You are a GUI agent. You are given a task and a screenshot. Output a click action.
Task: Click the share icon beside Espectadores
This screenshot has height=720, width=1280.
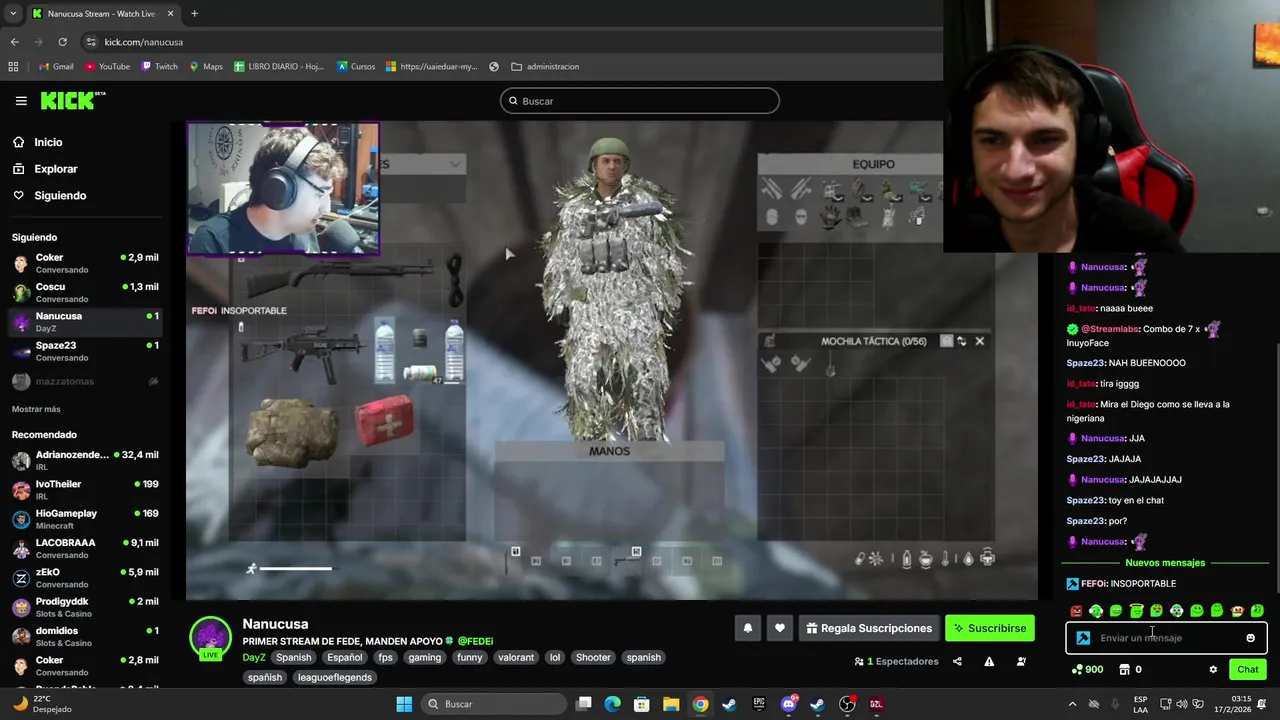(957, 661)
